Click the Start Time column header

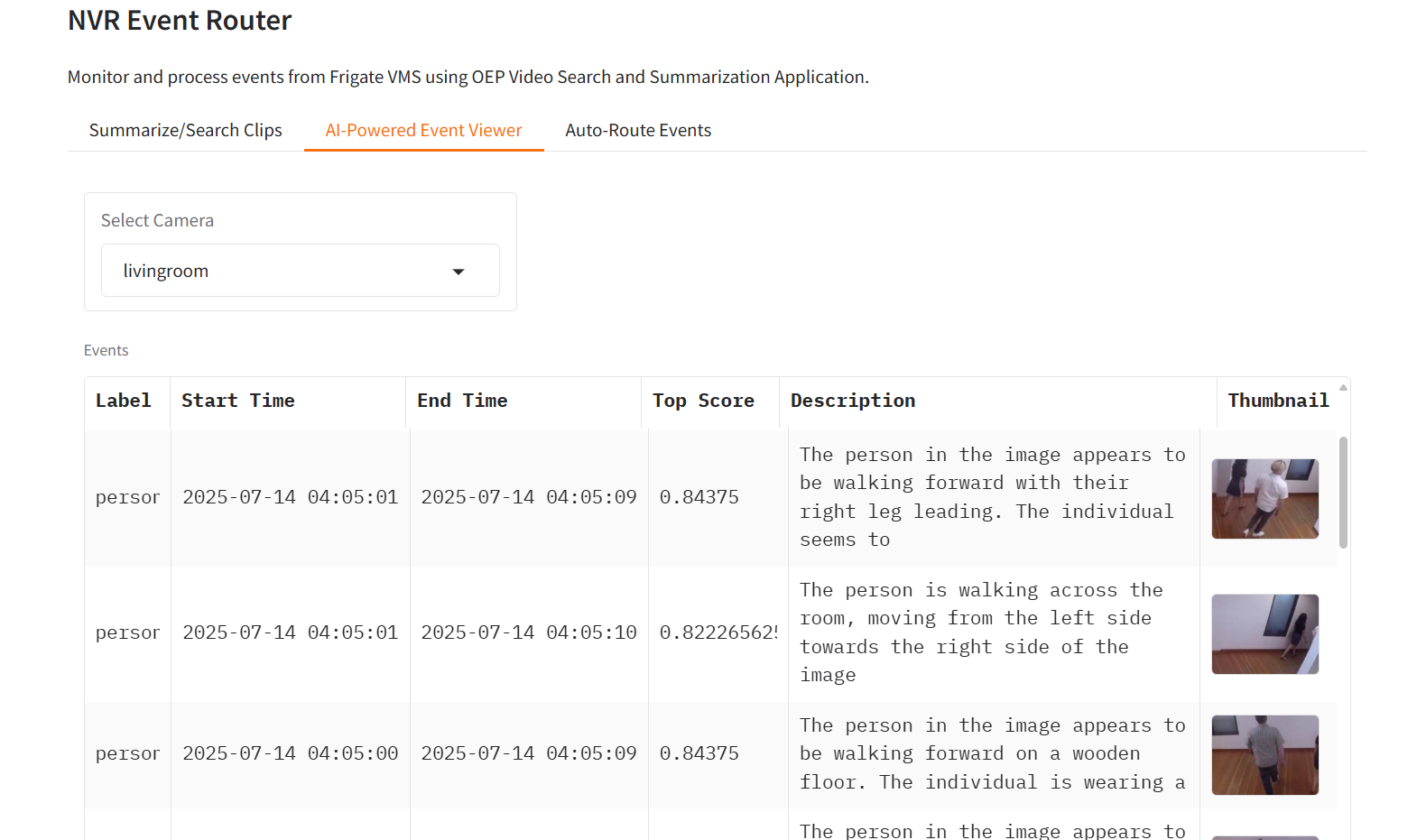[x=238, y=401]
